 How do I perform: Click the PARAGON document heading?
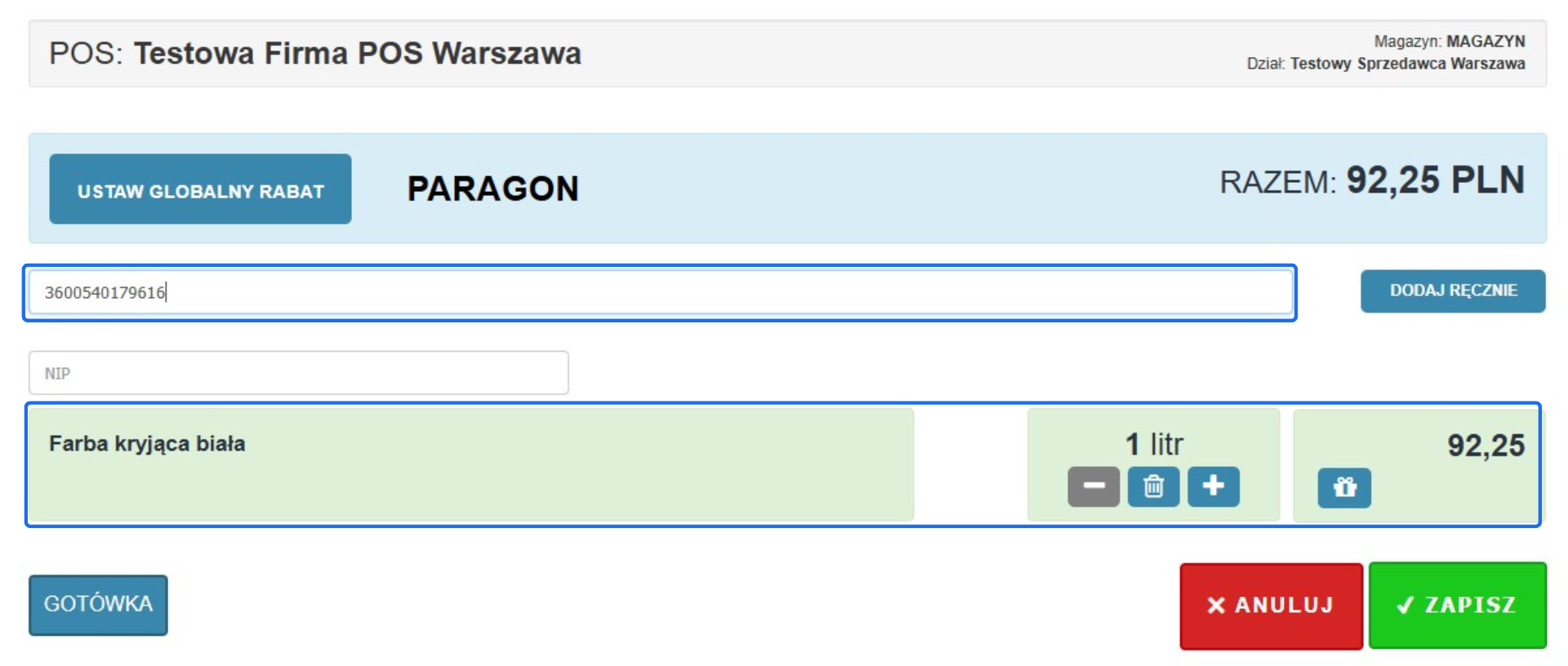(492, 189)
